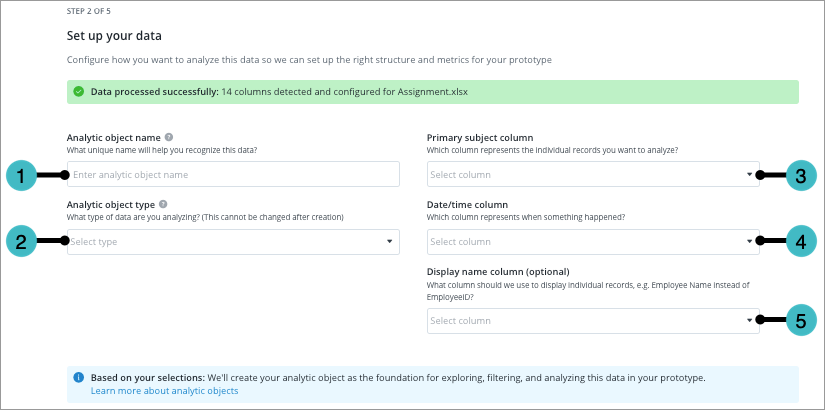Image resolution: width=825 pixels, height=410 pixels.
Task: Click the numbered callout 2 marker
Action: pyautogui.click(x=20, y=241)
